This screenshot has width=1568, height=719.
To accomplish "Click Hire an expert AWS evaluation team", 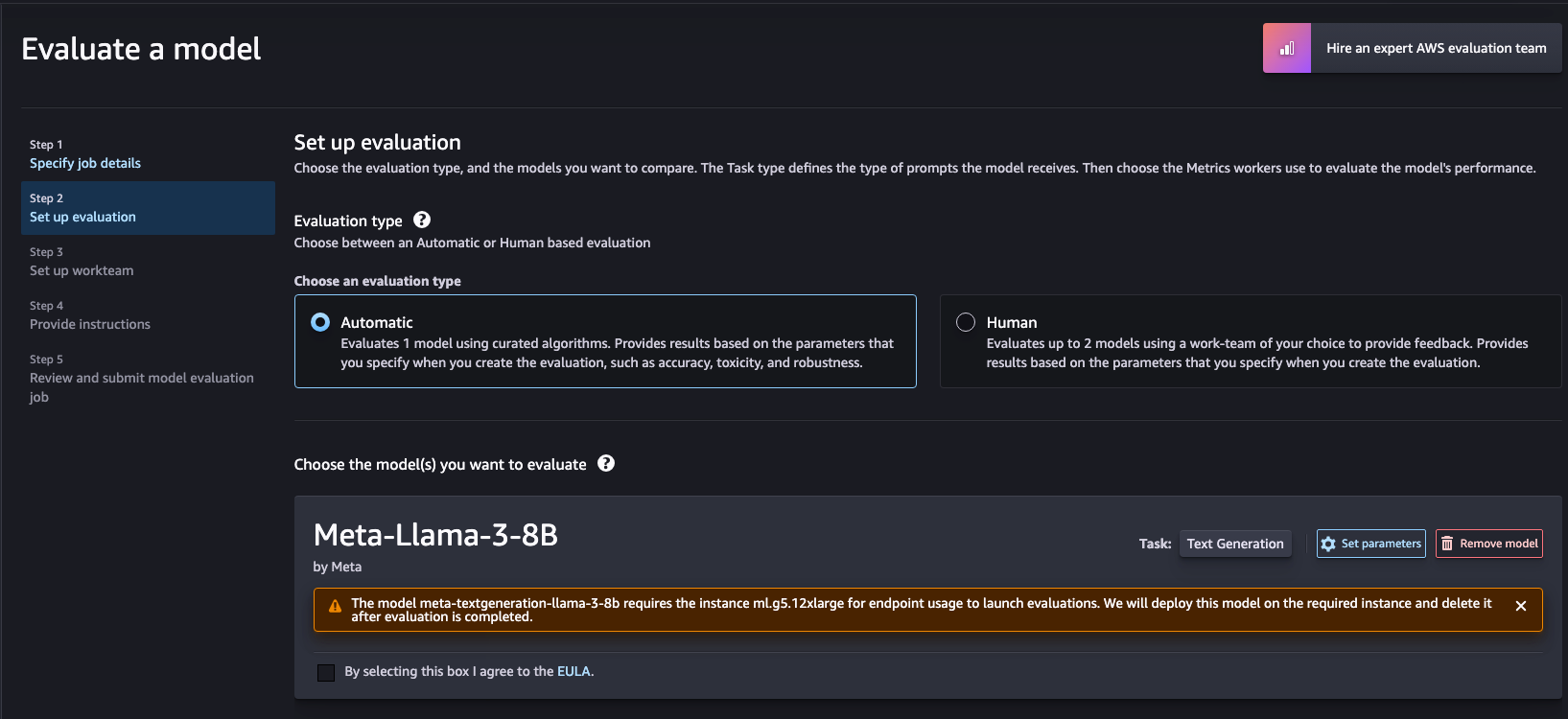I will pyautogui.click(x=1413, y=48).
